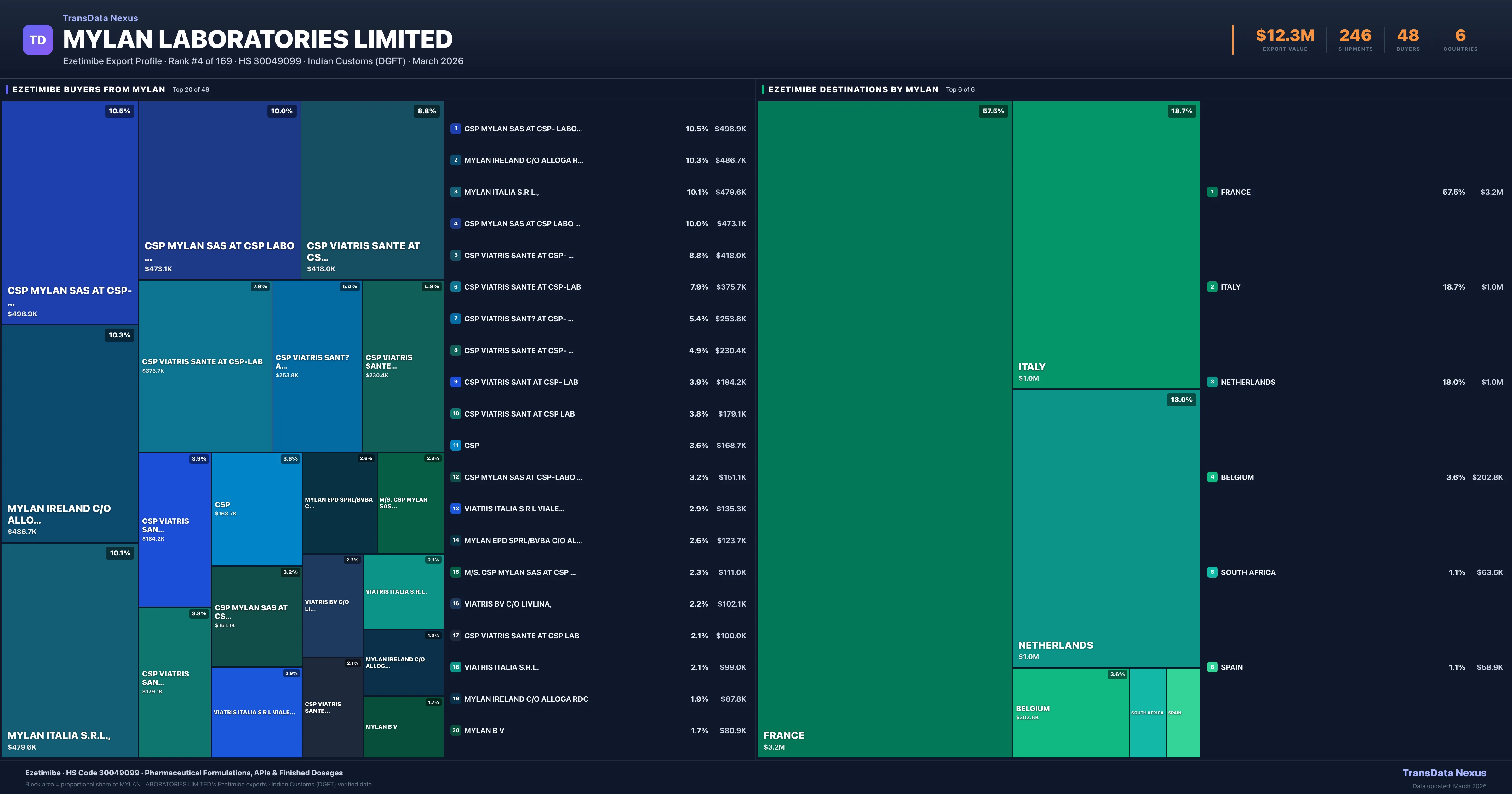Select the France treemap block
This screenshot has height=794, width=1512.
(884, 429)
